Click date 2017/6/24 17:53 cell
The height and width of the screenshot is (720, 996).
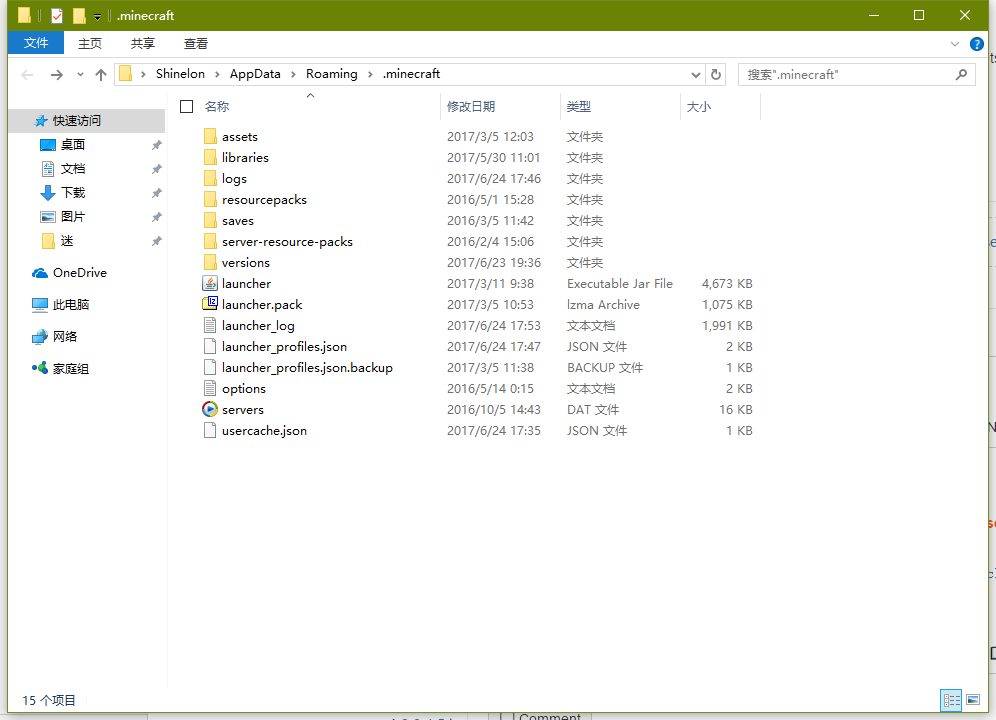494,325
